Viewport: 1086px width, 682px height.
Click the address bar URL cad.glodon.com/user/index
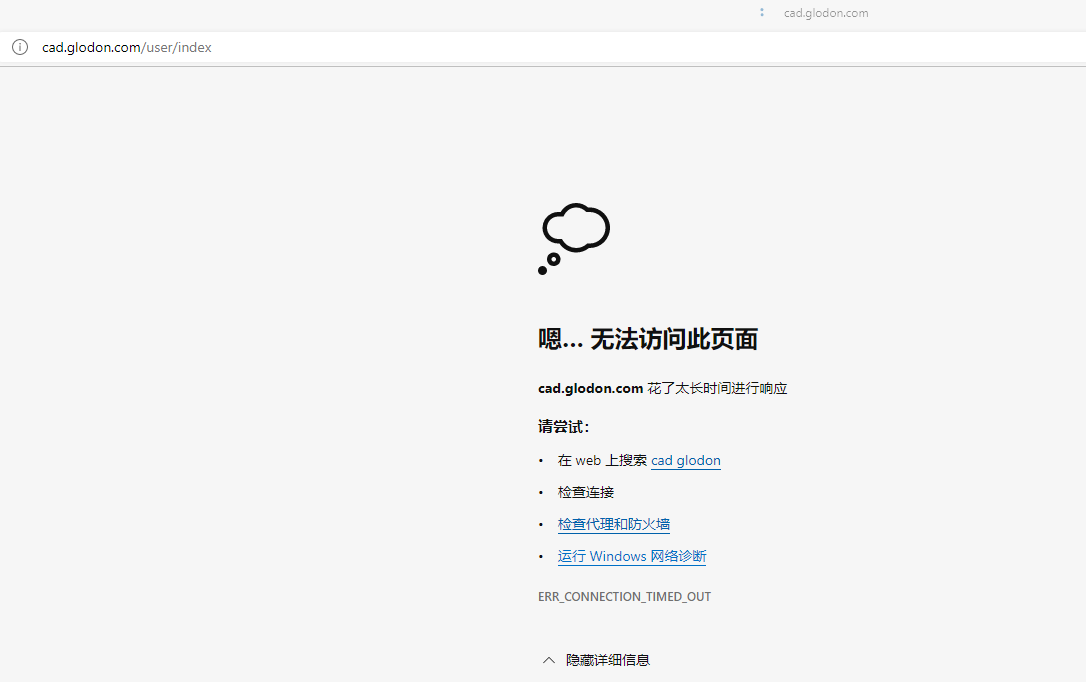(127, 47)
